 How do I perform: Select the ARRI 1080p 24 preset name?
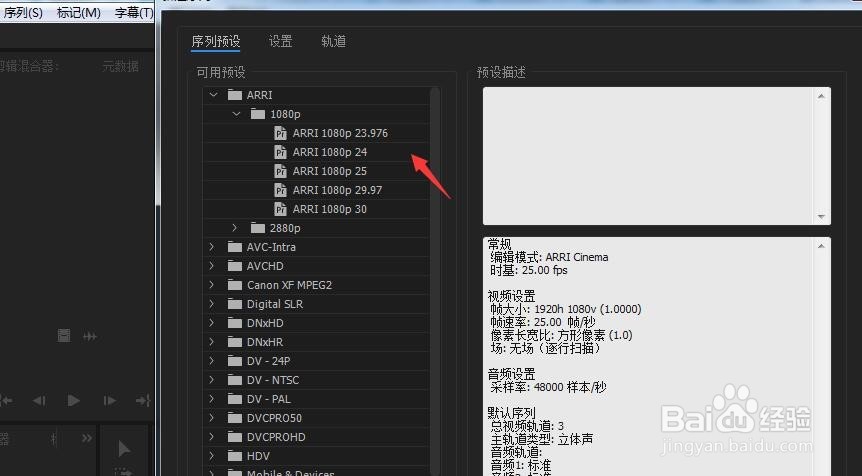[x=330, y=152]
